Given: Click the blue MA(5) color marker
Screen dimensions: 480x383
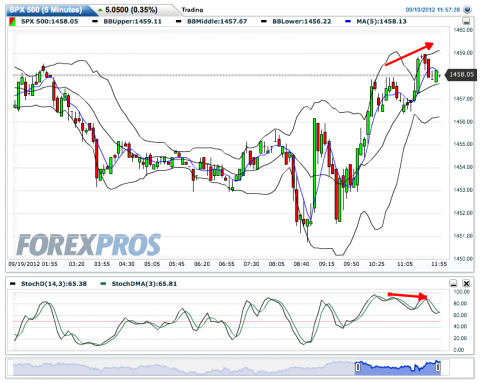Looking at the screenshot, I should [x=348, y=22].
